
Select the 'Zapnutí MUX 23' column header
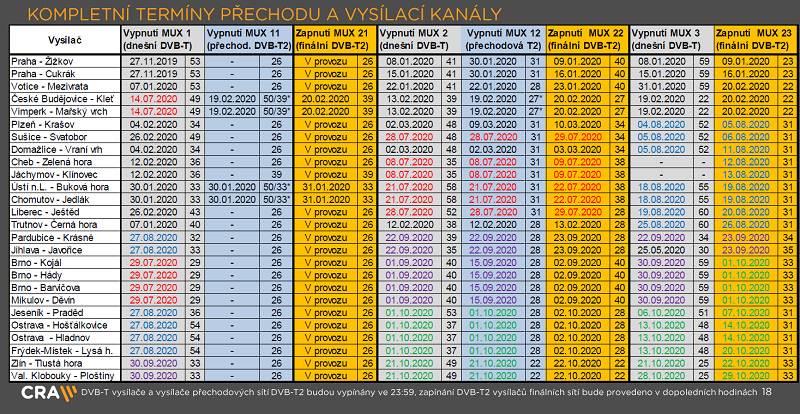[x=756, y=40]
